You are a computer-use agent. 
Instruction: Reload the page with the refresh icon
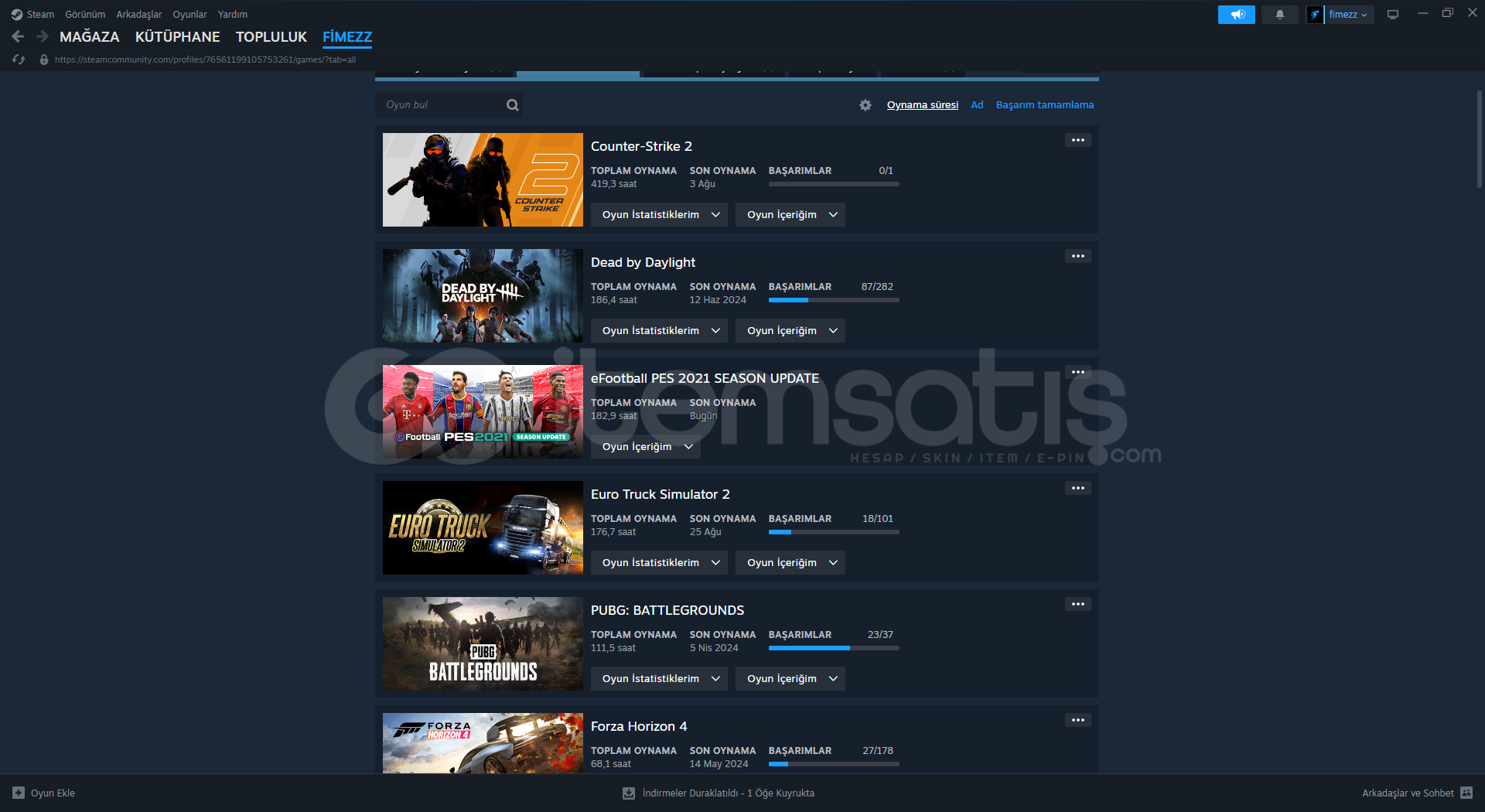[x=19, y=60]
